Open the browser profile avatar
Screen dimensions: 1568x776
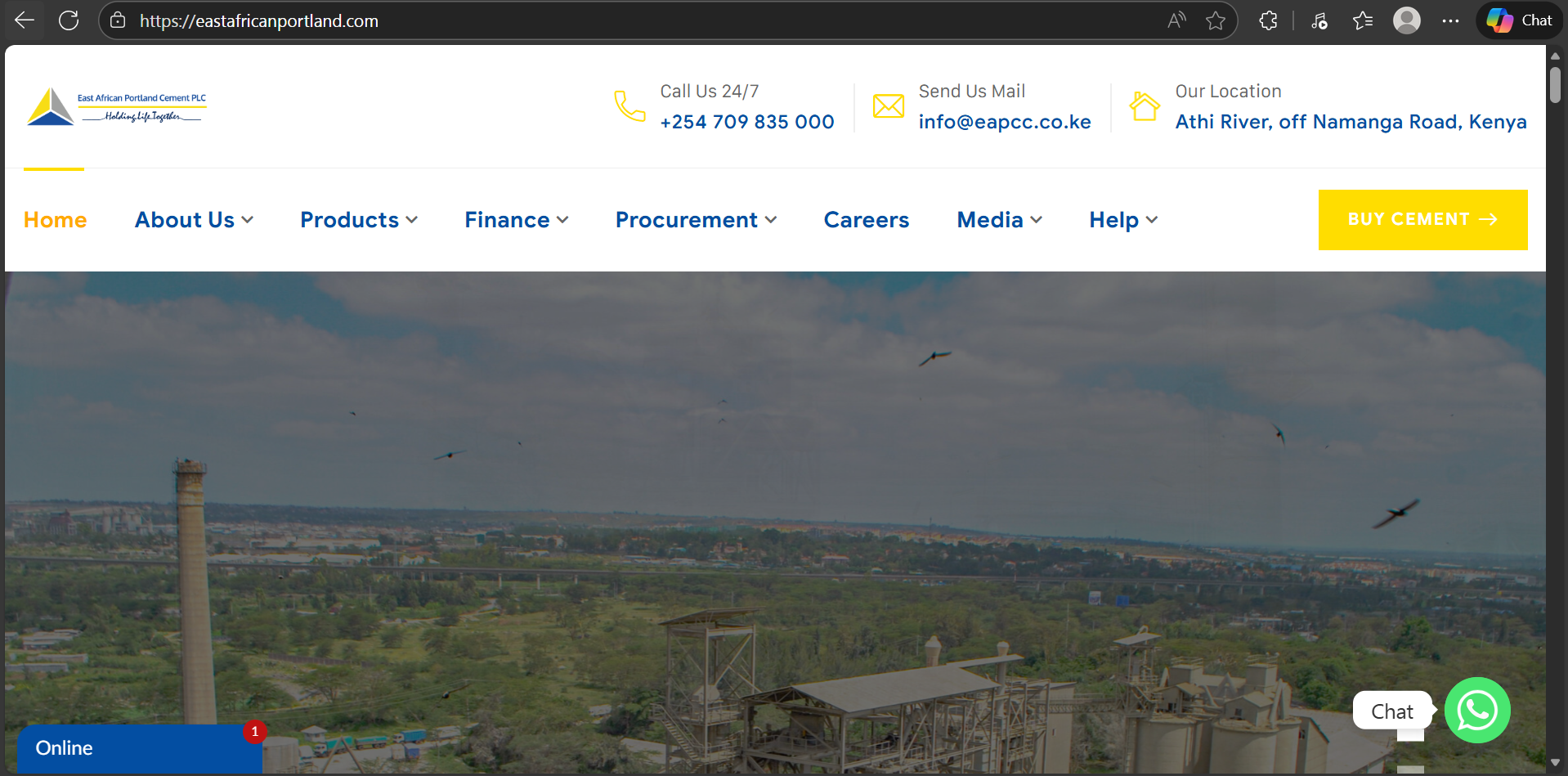click(1406, 20)
